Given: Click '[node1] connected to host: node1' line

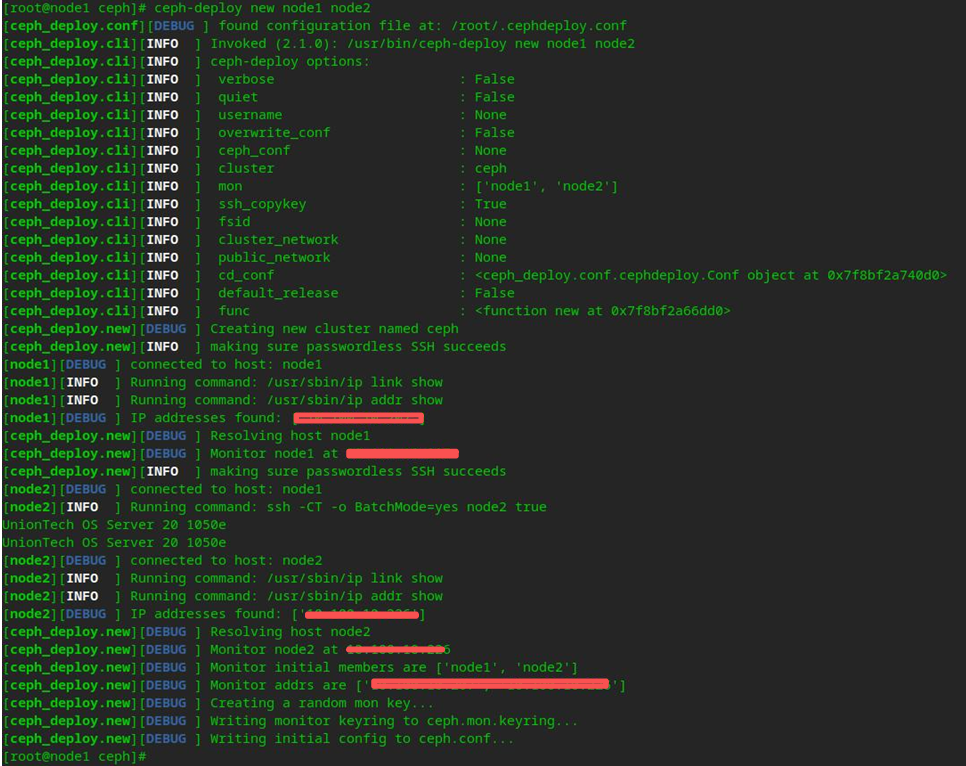Looking at the screenshot, I should tap(163, 365).
